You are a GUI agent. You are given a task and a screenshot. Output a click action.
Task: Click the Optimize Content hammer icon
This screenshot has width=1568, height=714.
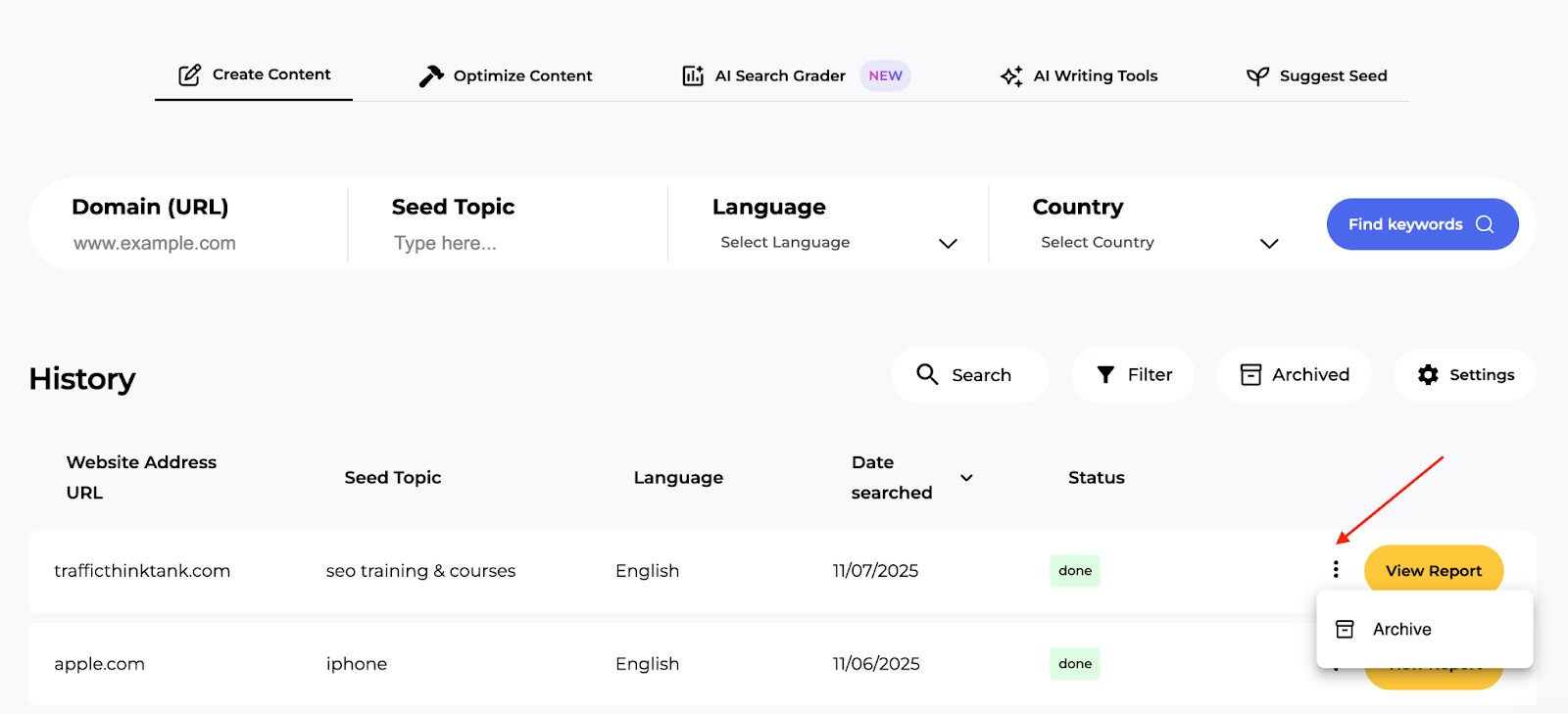[x=431, y=76]
